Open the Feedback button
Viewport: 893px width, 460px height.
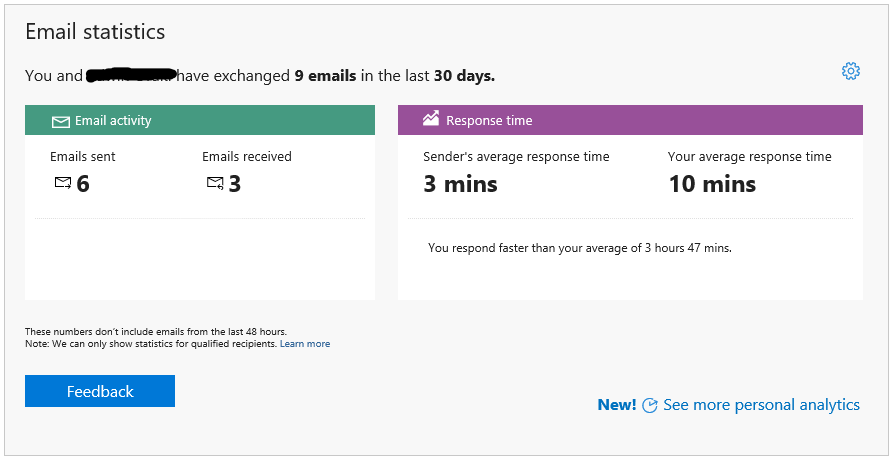100,391
